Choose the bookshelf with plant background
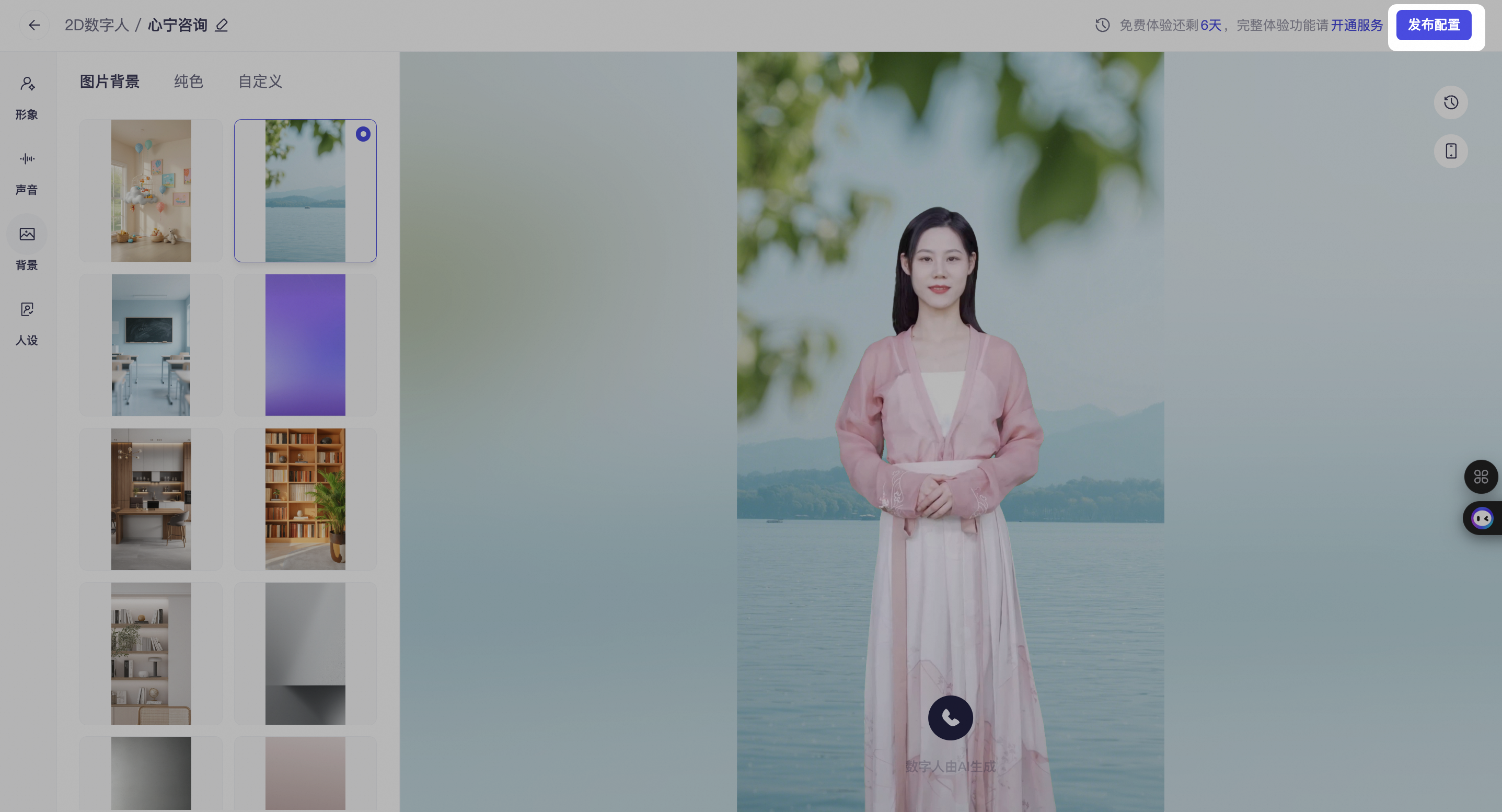Viewport: 1502px width, 812px height. (x=306, y=499)
